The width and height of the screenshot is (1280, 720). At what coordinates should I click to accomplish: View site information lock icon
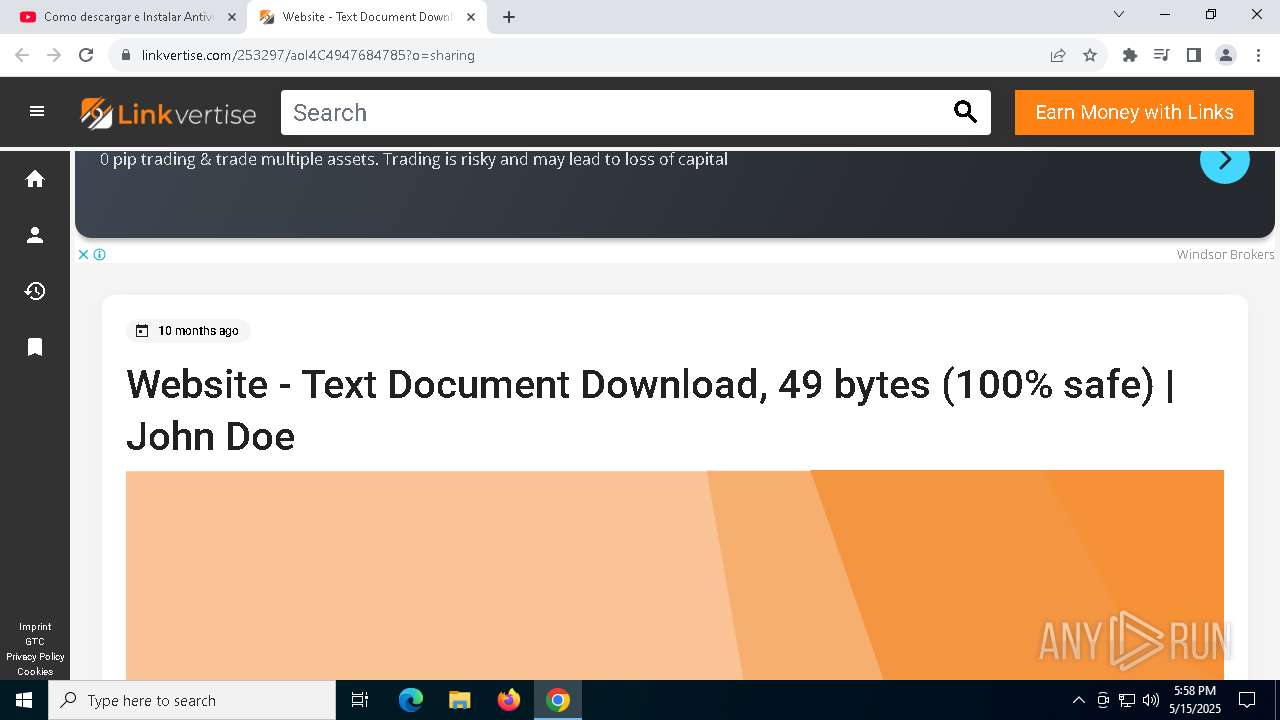pyautogui.click(x=126, y=55)
